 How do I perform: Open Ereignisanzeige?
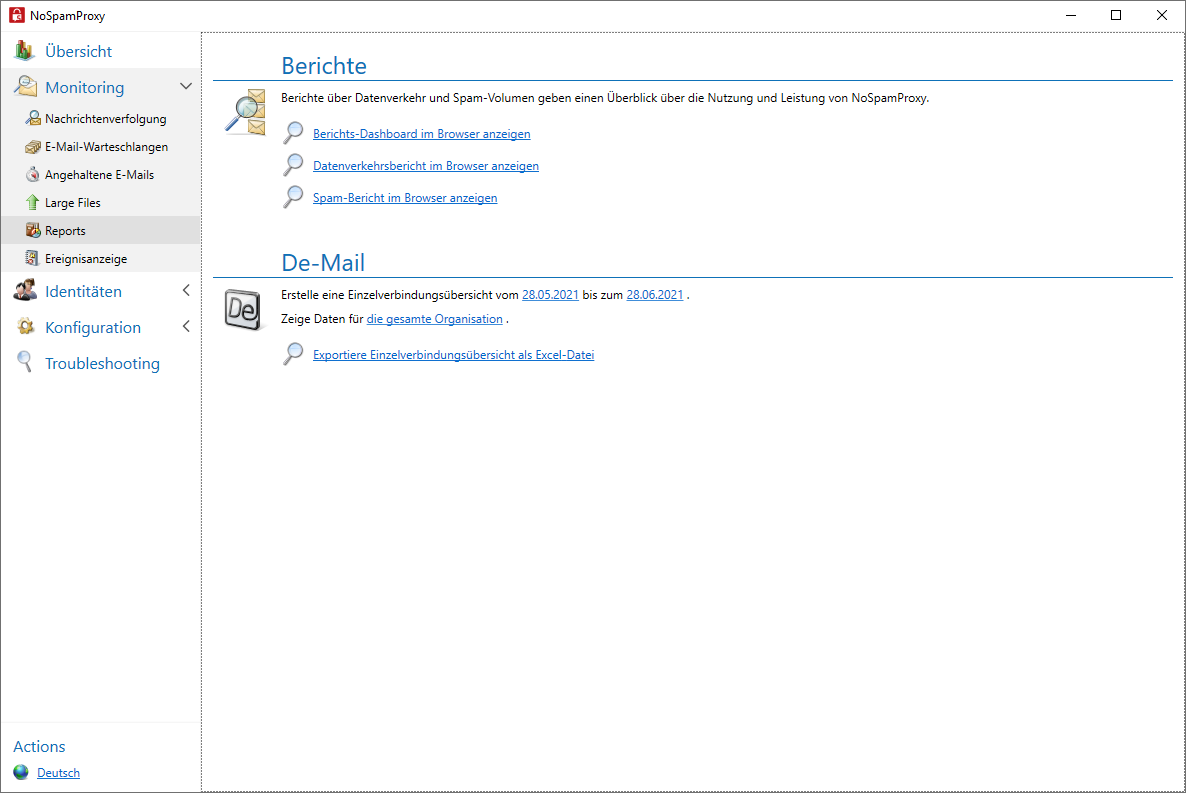click(86, 259)
